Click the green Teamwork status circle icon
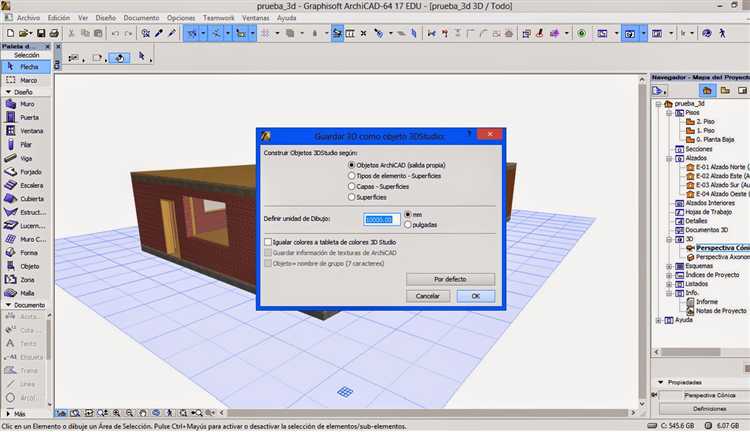The height and width of the screenshot is (432, 750). click(x=582, y=33)
